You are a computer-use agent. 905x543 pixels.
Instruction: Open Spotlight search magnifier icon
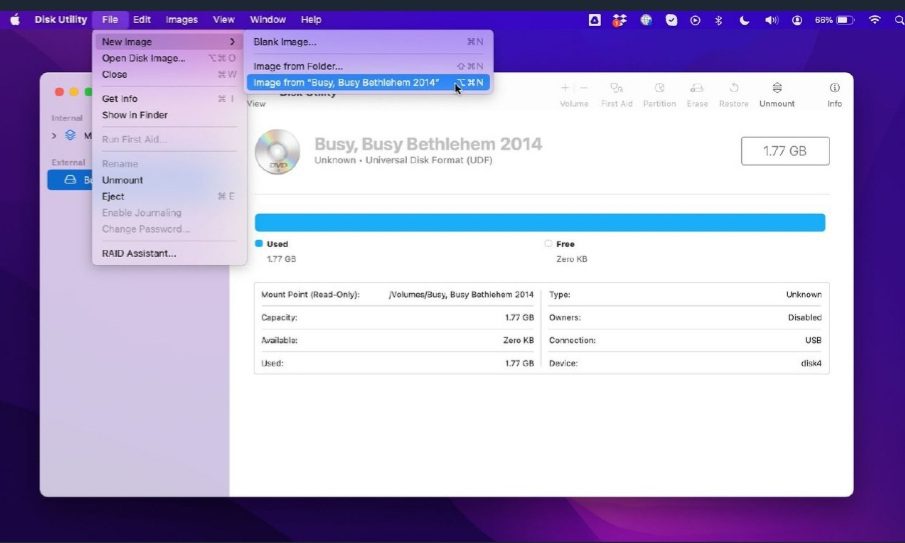(899, 19)
